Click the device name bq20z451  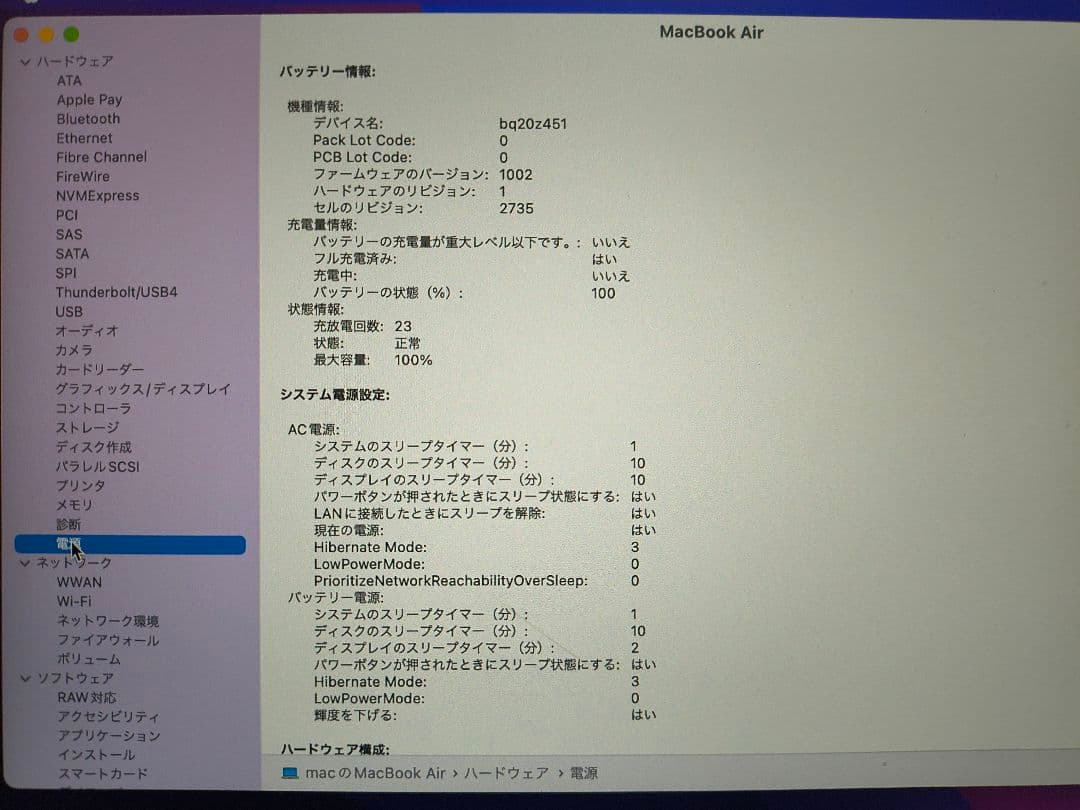pos(533,124)
